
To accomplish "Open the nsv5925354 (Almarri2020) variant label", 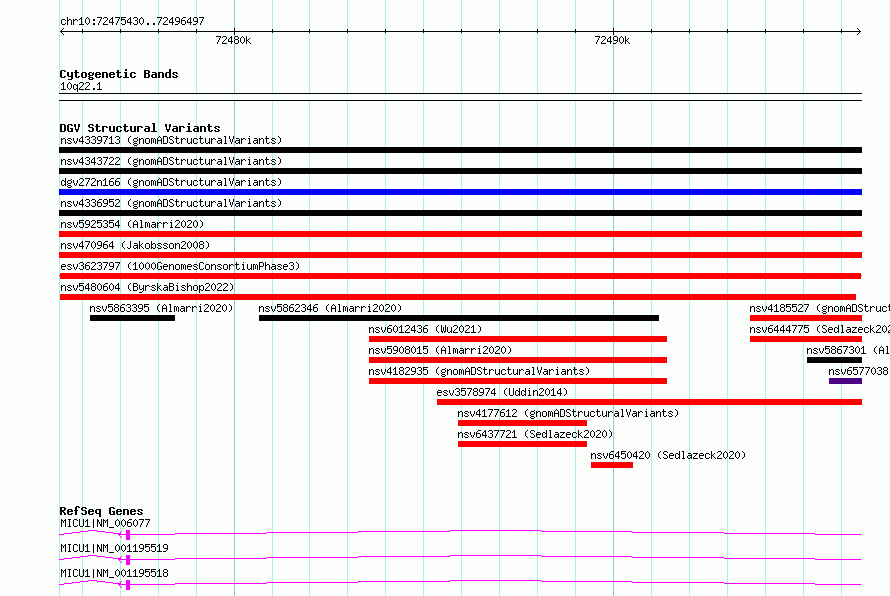I will (x=132, y=224).
